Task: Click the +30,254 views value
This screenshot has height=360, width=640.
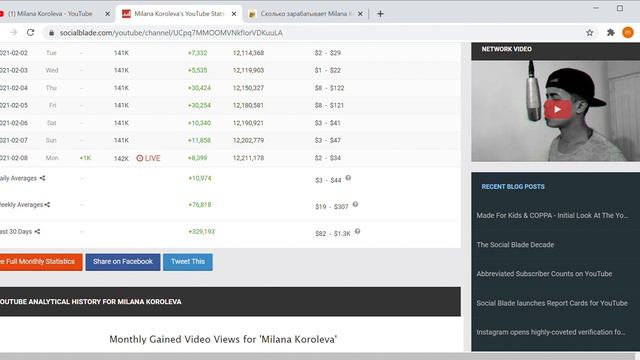Action: 199,105
